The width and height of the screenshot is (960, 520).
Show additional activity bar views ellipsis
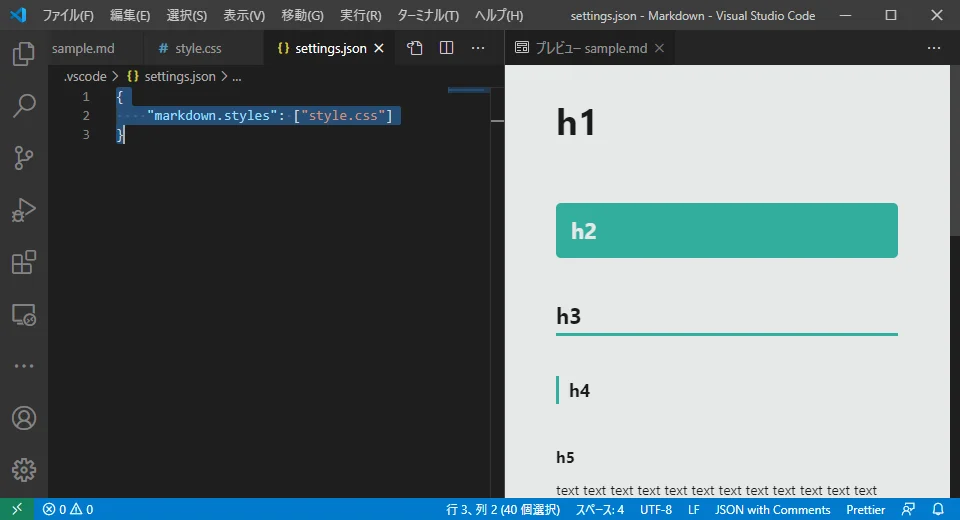[24, 366]
